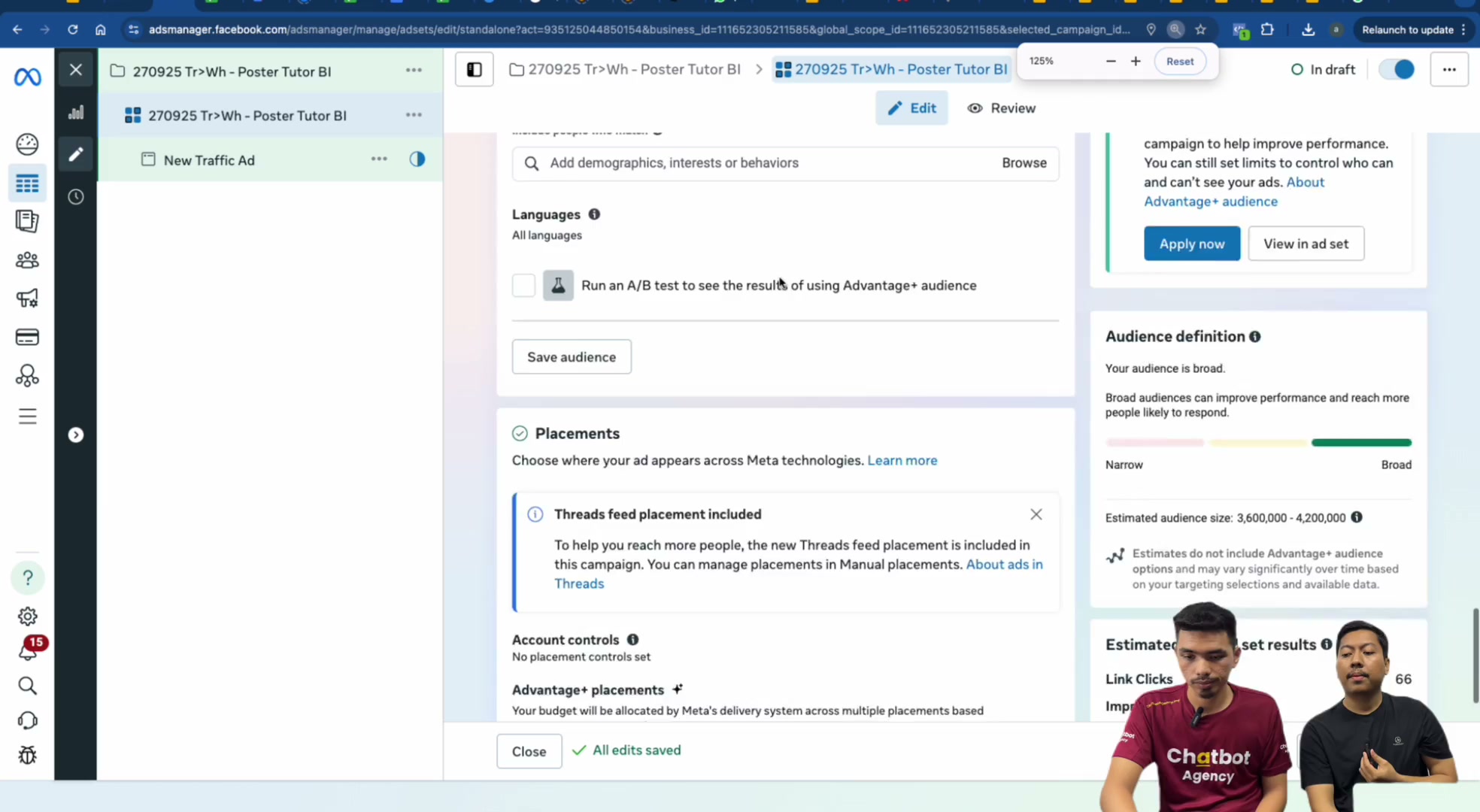The image size is (1480, 812).
Task: Open the Ads reporting pages icon
Action: click(28, 221)
